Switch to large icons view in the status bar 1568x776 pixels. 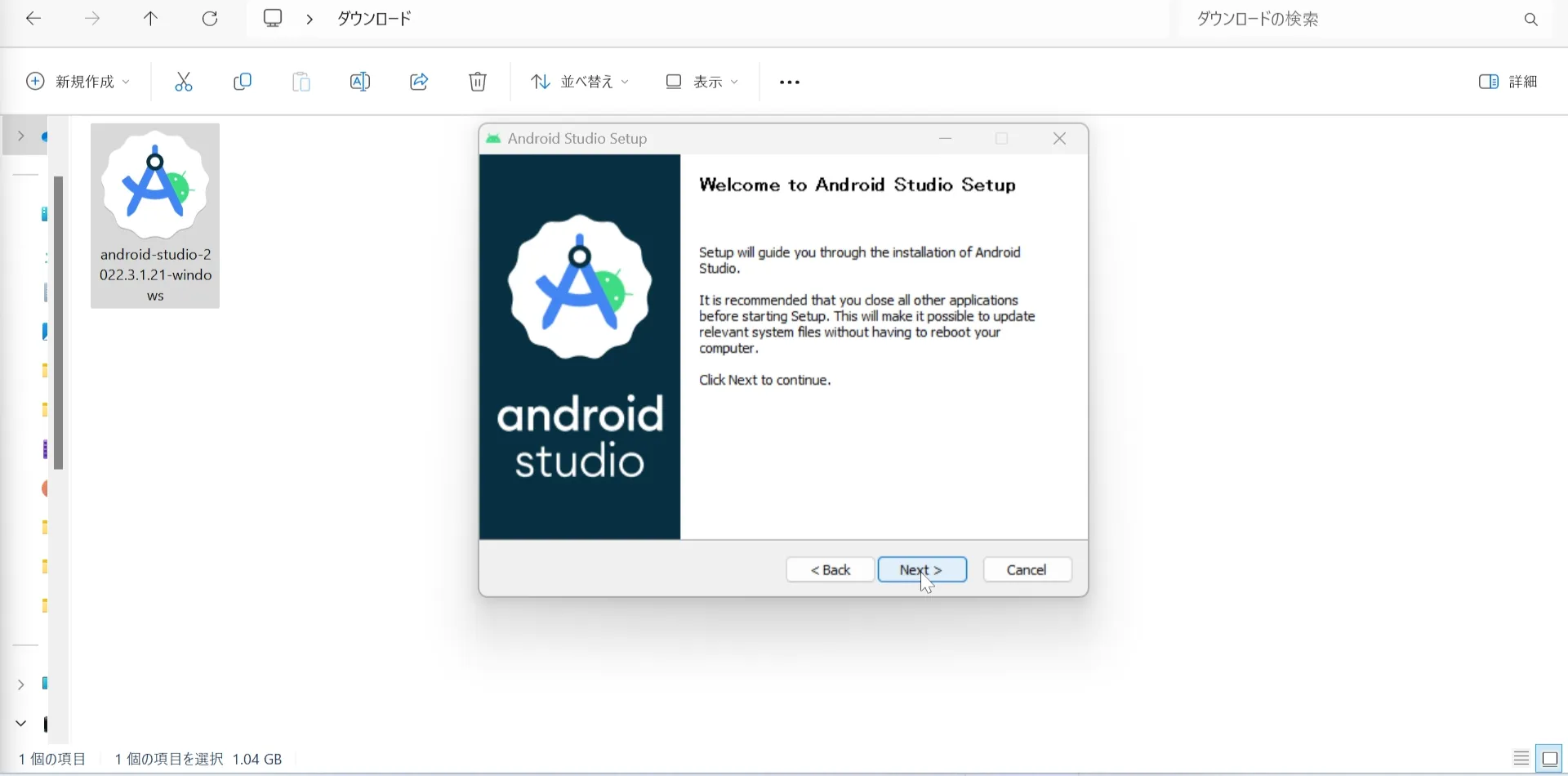pos(1550,759)
